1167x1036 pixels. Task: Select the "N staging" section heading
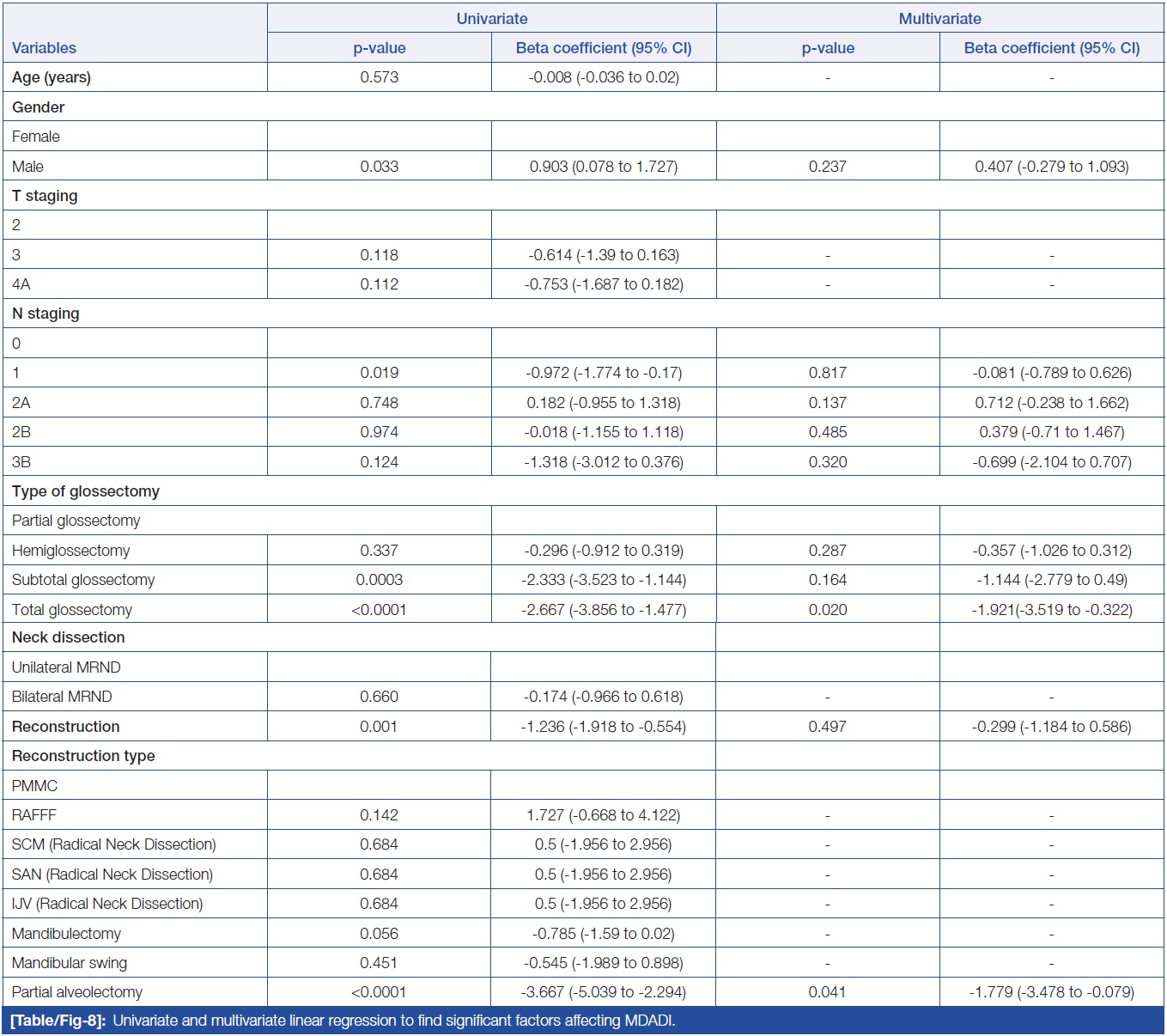pos(46,314)
